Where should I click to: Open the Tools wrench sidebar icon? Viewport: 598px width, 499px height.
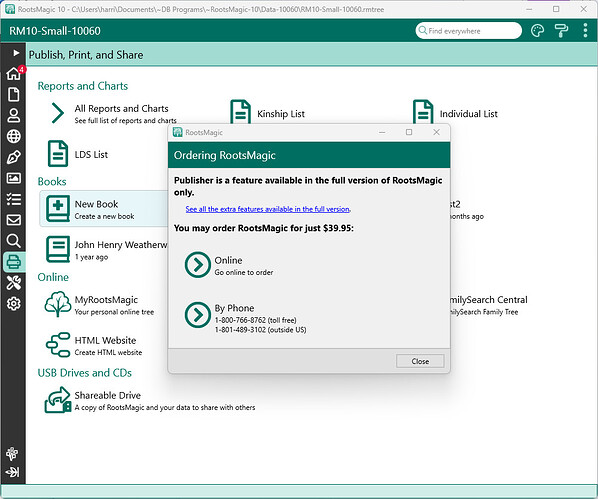pyautogui.click(x=14, y=283)
